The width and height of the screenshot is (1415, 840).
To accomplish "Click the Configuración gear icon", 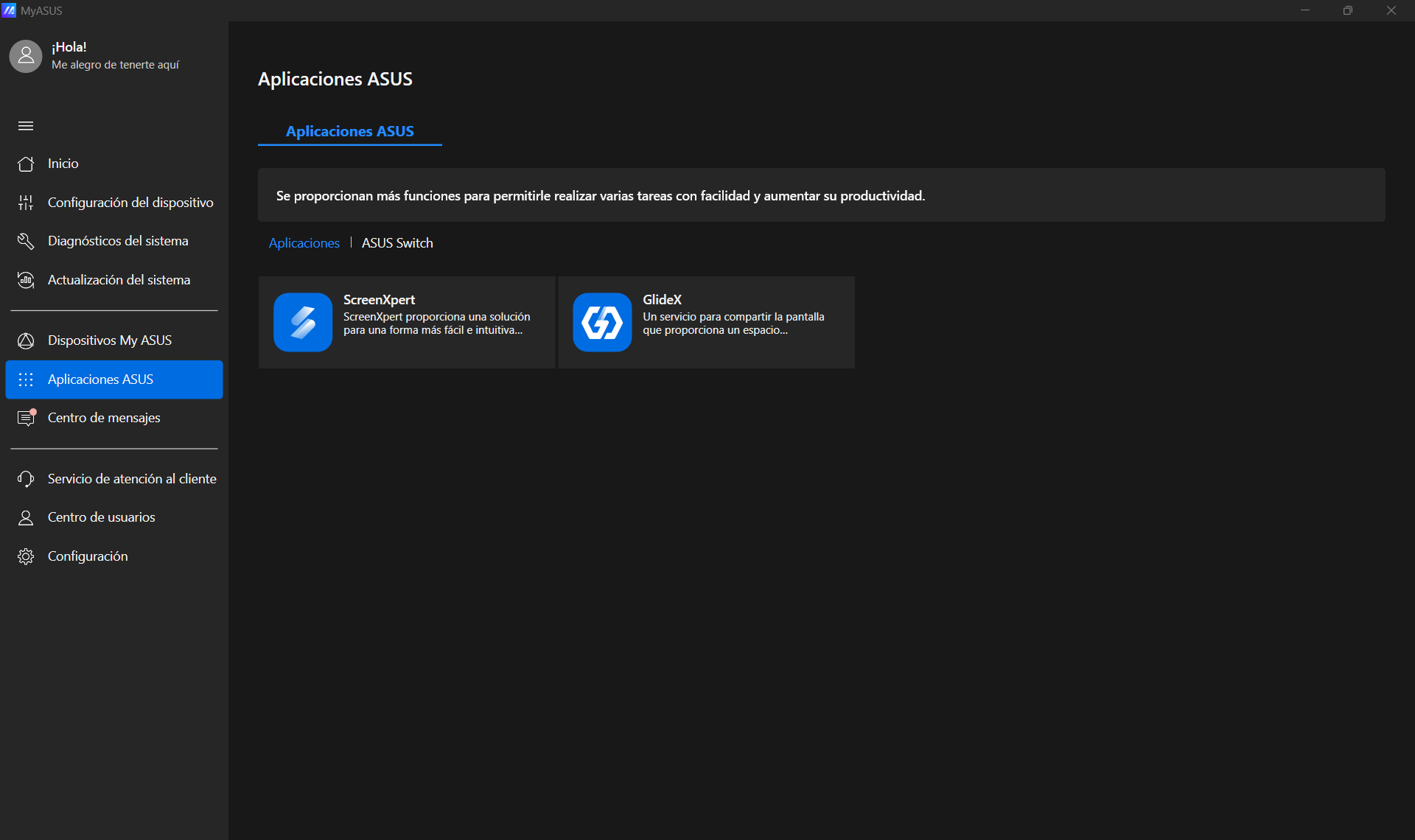I will (x=26, y=556).
